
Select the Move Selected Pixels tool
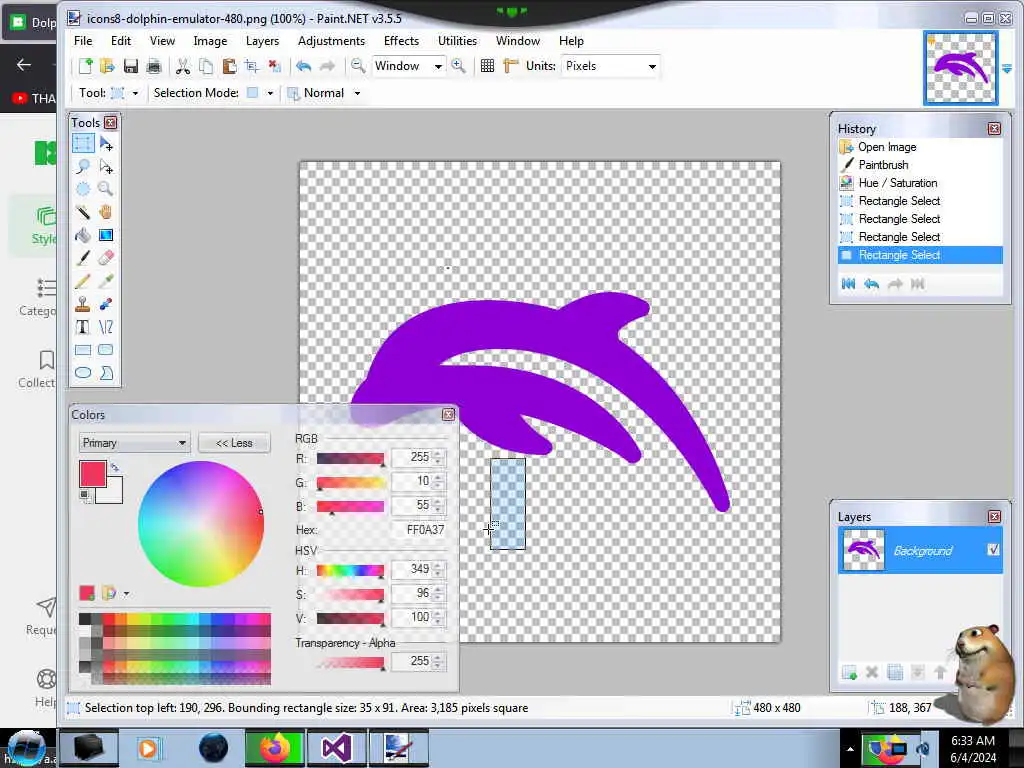[106, 143]
